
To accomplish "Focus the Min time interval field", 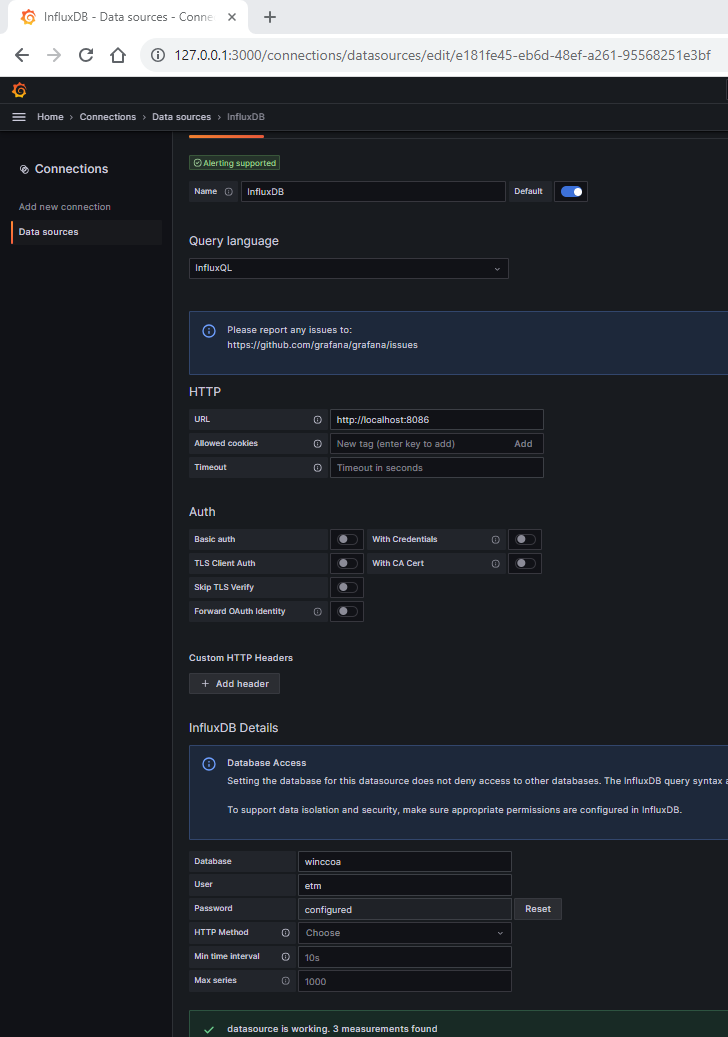I will tap(405, 957).
